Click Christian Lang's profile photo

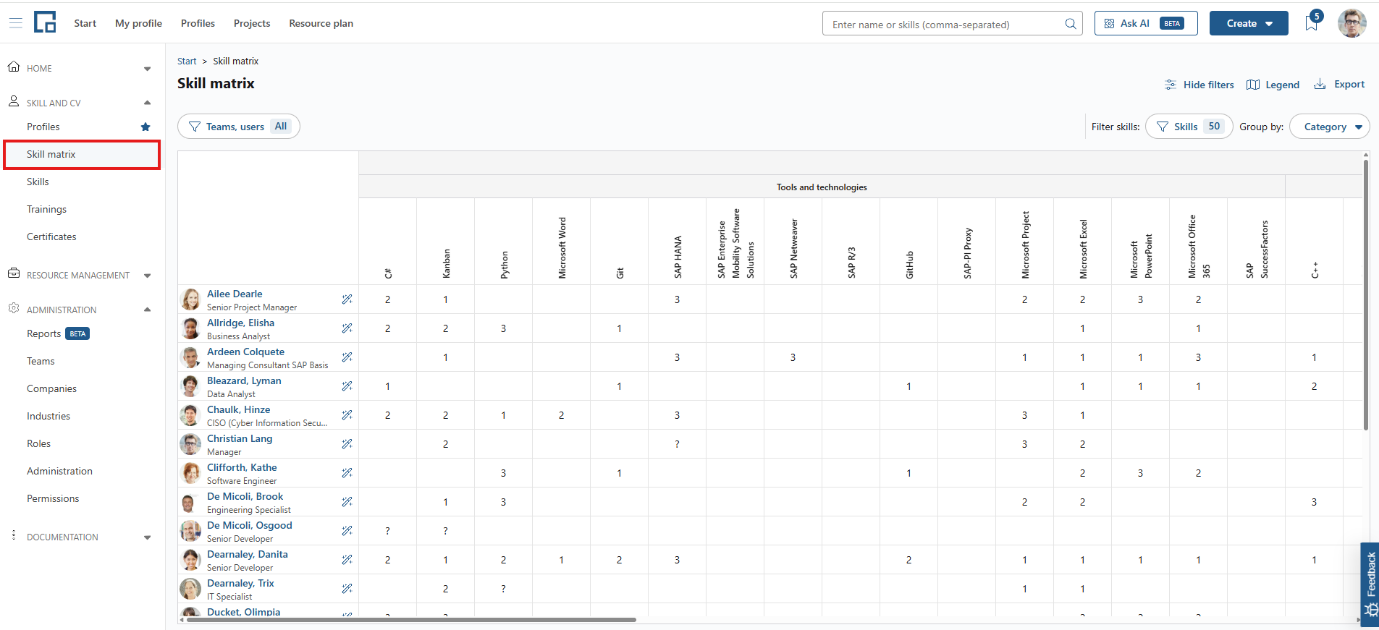(x=190, y=444)
